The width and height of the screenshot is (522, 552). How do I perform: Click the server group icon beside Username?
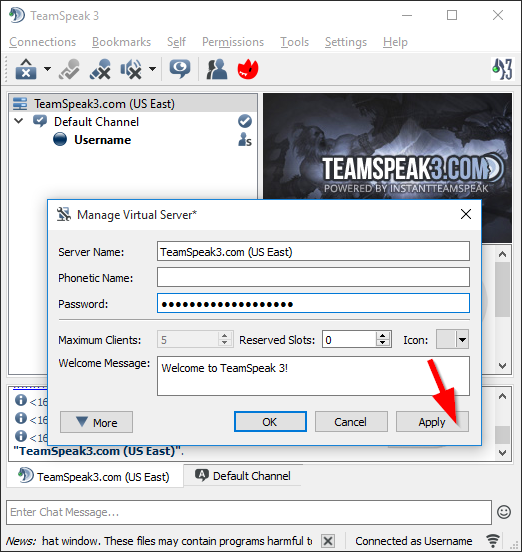(245, 139)
